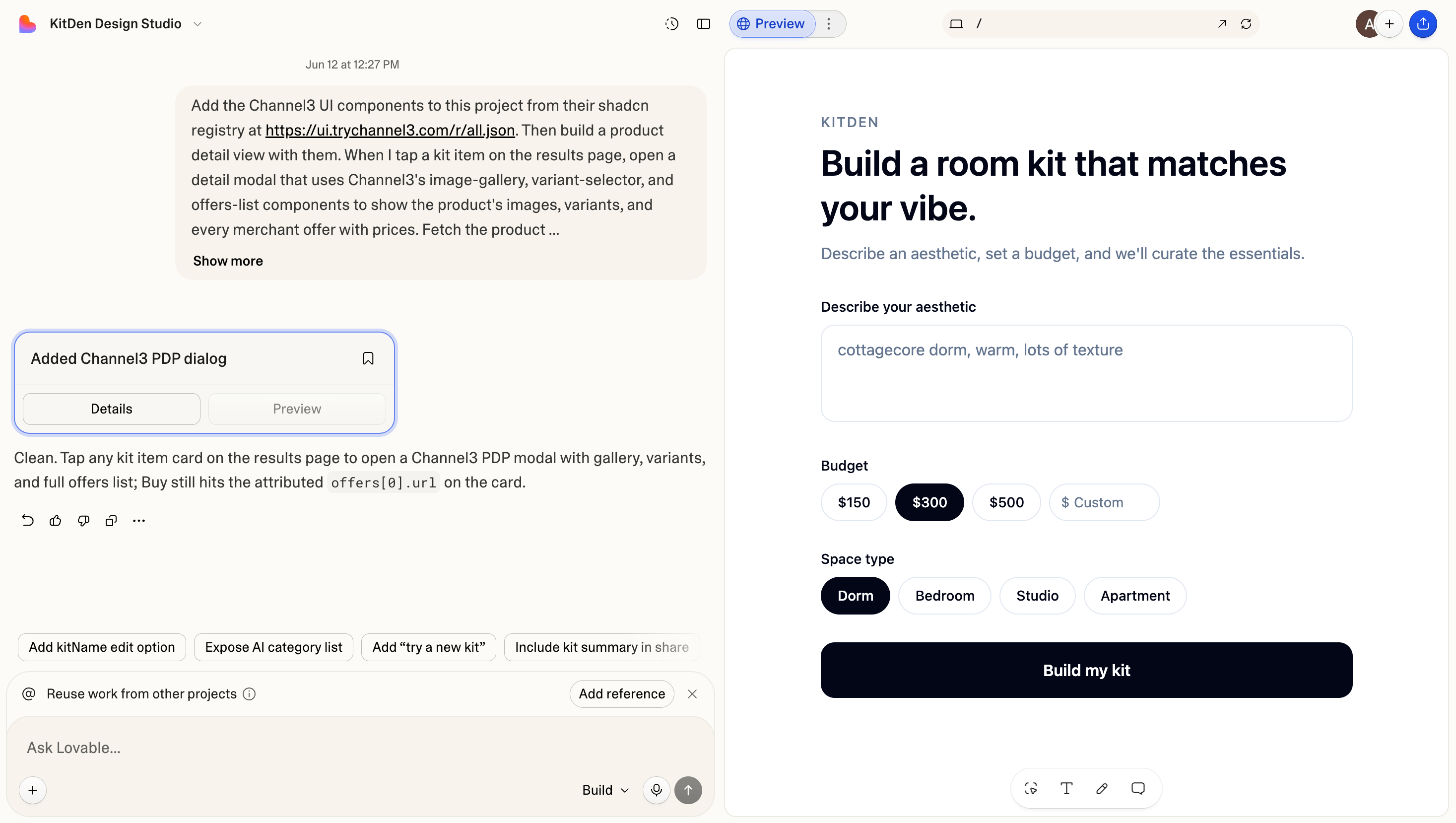
Task: Click the Custom budget input field
Action: (1104, 502)
